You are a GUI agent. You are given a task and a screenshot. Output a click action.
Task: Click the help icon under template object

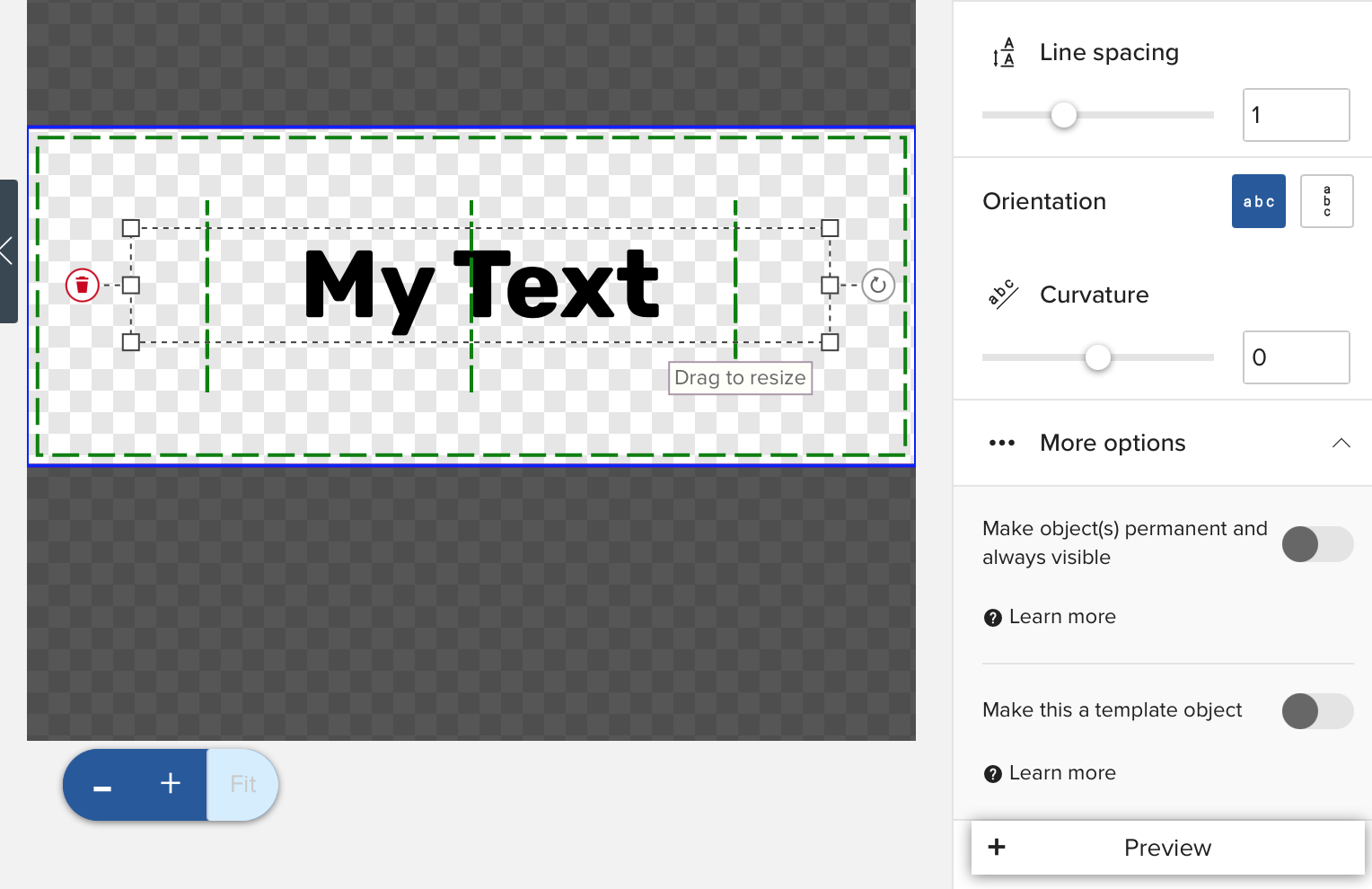(993, 774)
